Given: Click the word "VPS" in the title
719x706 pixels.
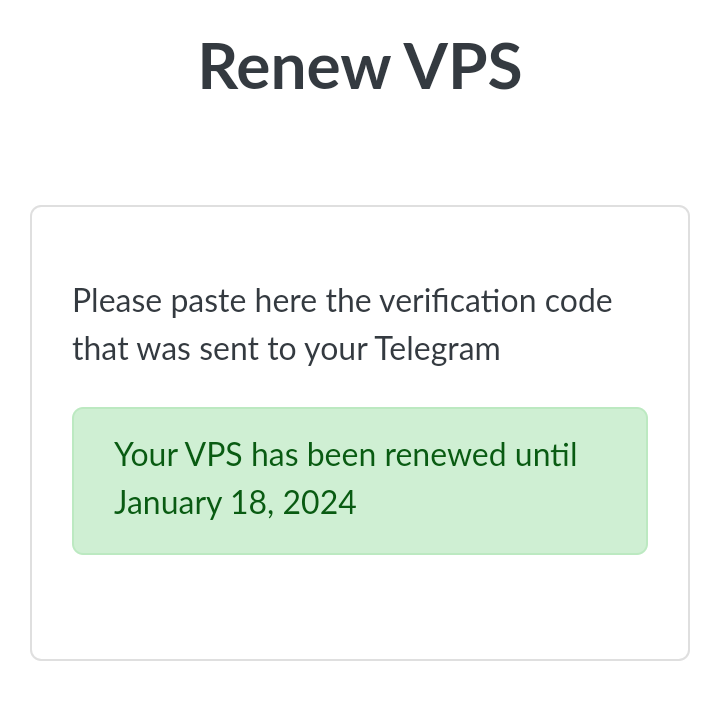Looking at the screenshot, I should [462, 66].
